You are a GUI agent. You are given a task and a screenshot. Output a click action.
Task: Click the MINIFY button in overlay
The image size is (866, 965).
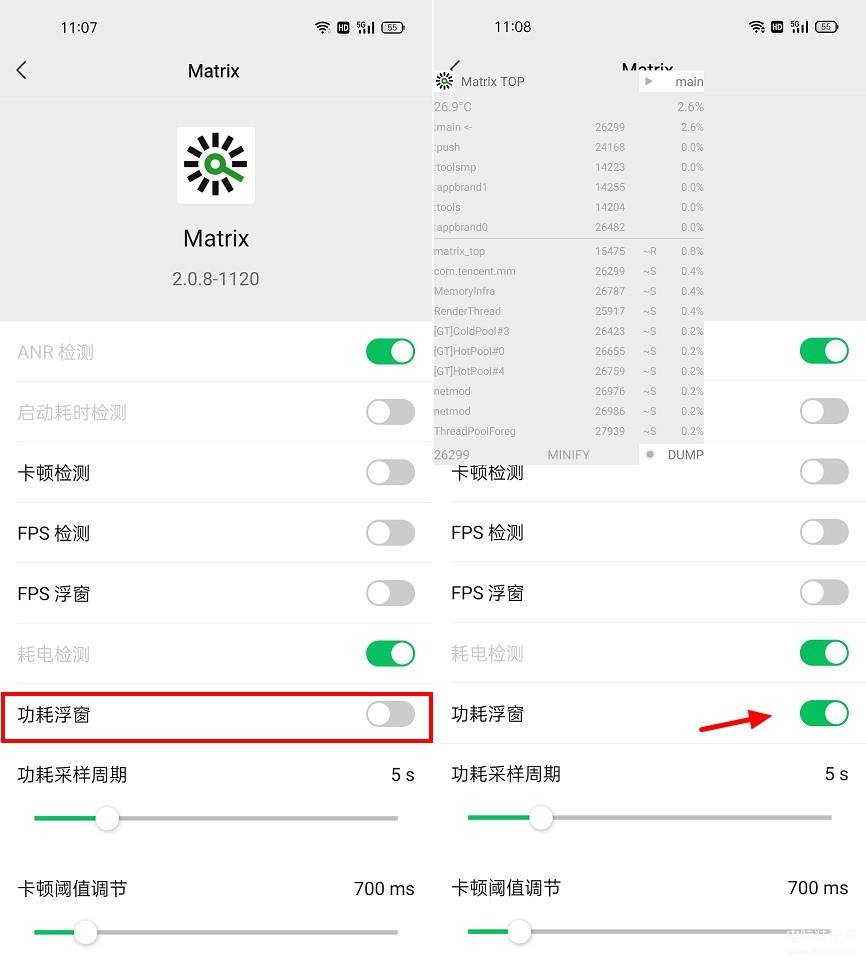point(568,455)
